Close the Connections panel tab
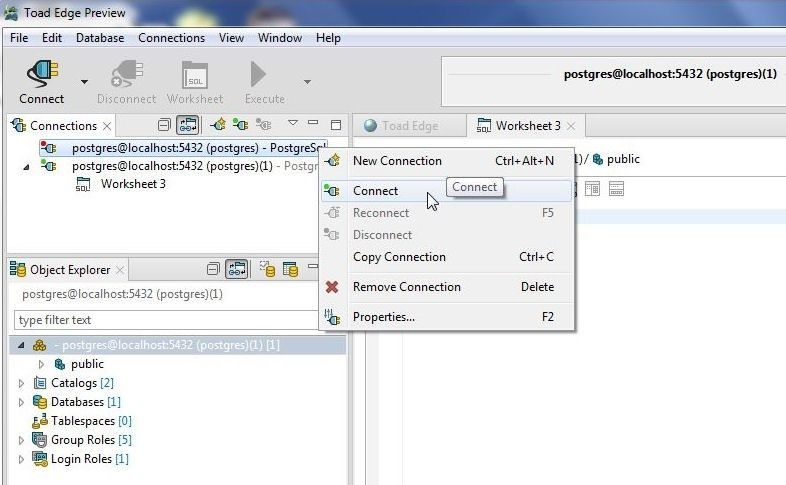The width and height of the screenshot is (786, 485). pyautogui.click(x=107, y=126)
